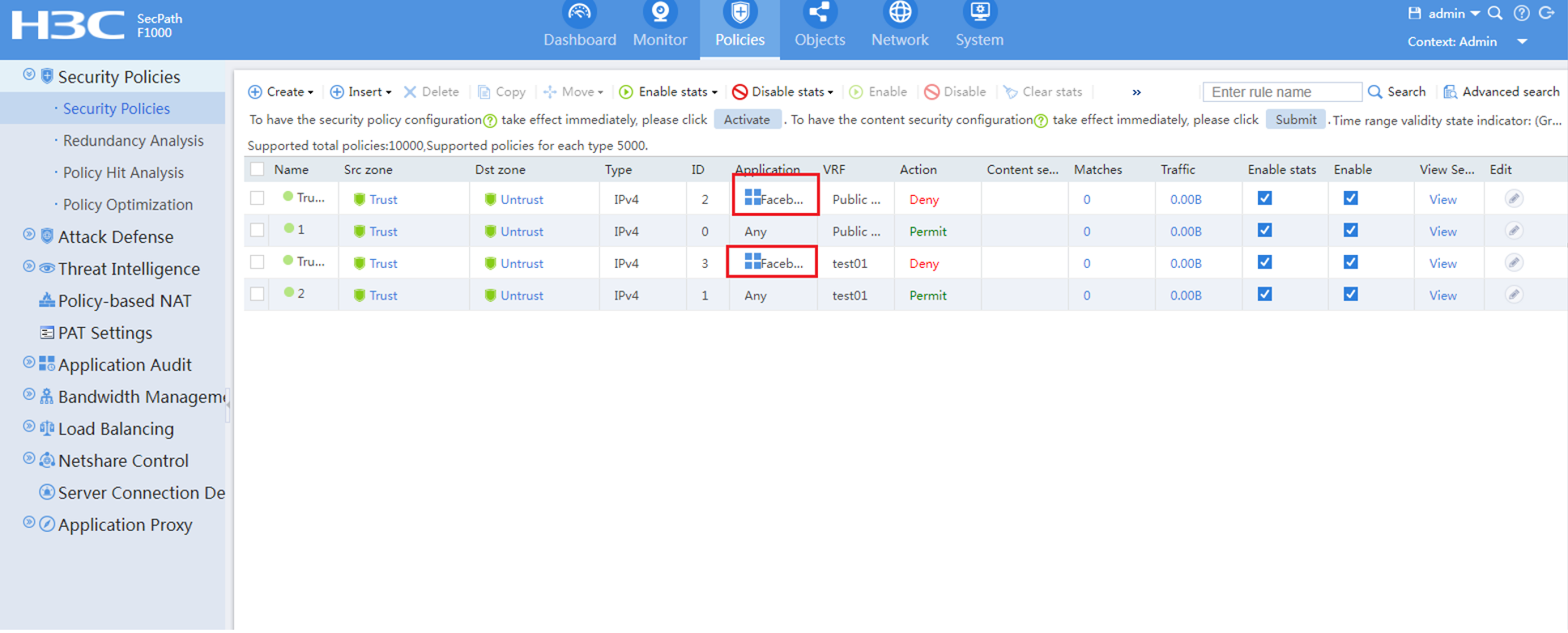1568x633 pixels.
Task: Toggle Enable checkbox for policy ID 2
Action: click(x=1351, y=198)
